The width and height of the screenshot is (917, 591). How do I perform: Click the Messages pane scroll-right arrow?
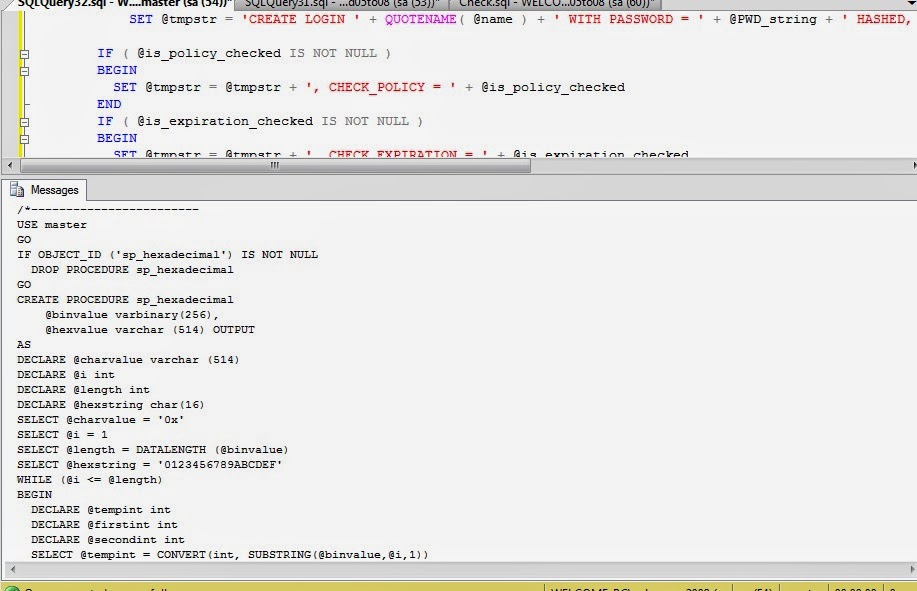912,569
